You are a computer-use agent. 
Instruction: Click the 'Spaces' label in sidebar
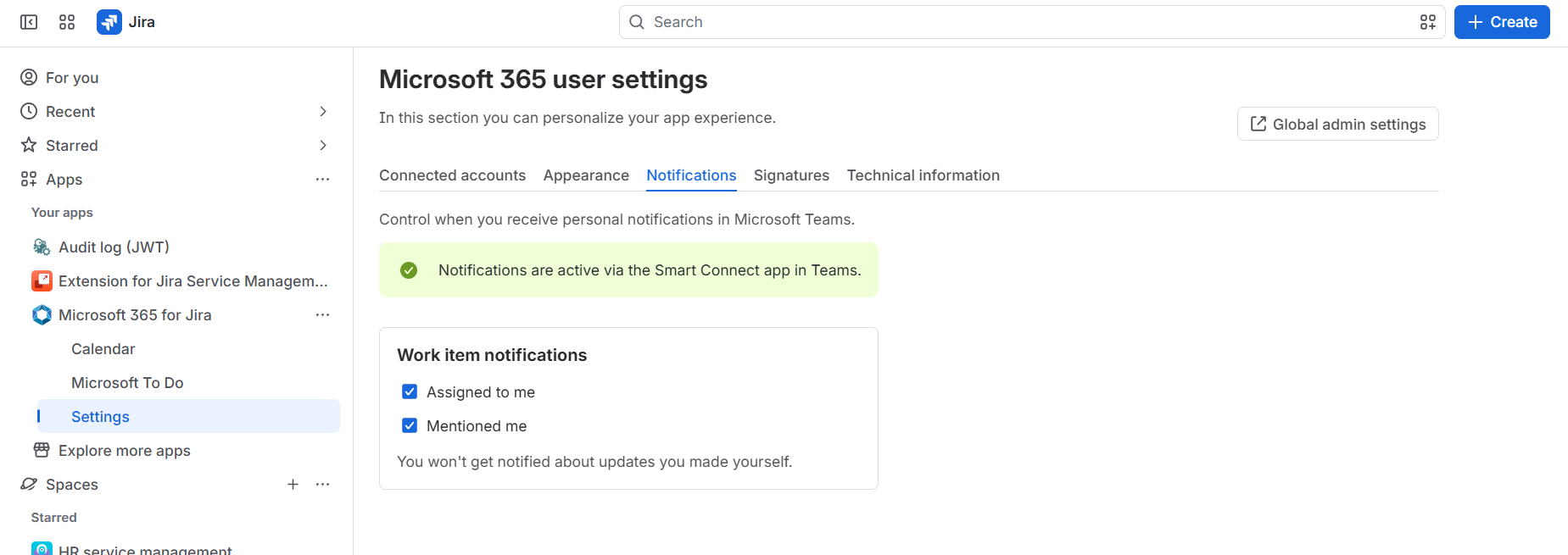coord(72,485)
